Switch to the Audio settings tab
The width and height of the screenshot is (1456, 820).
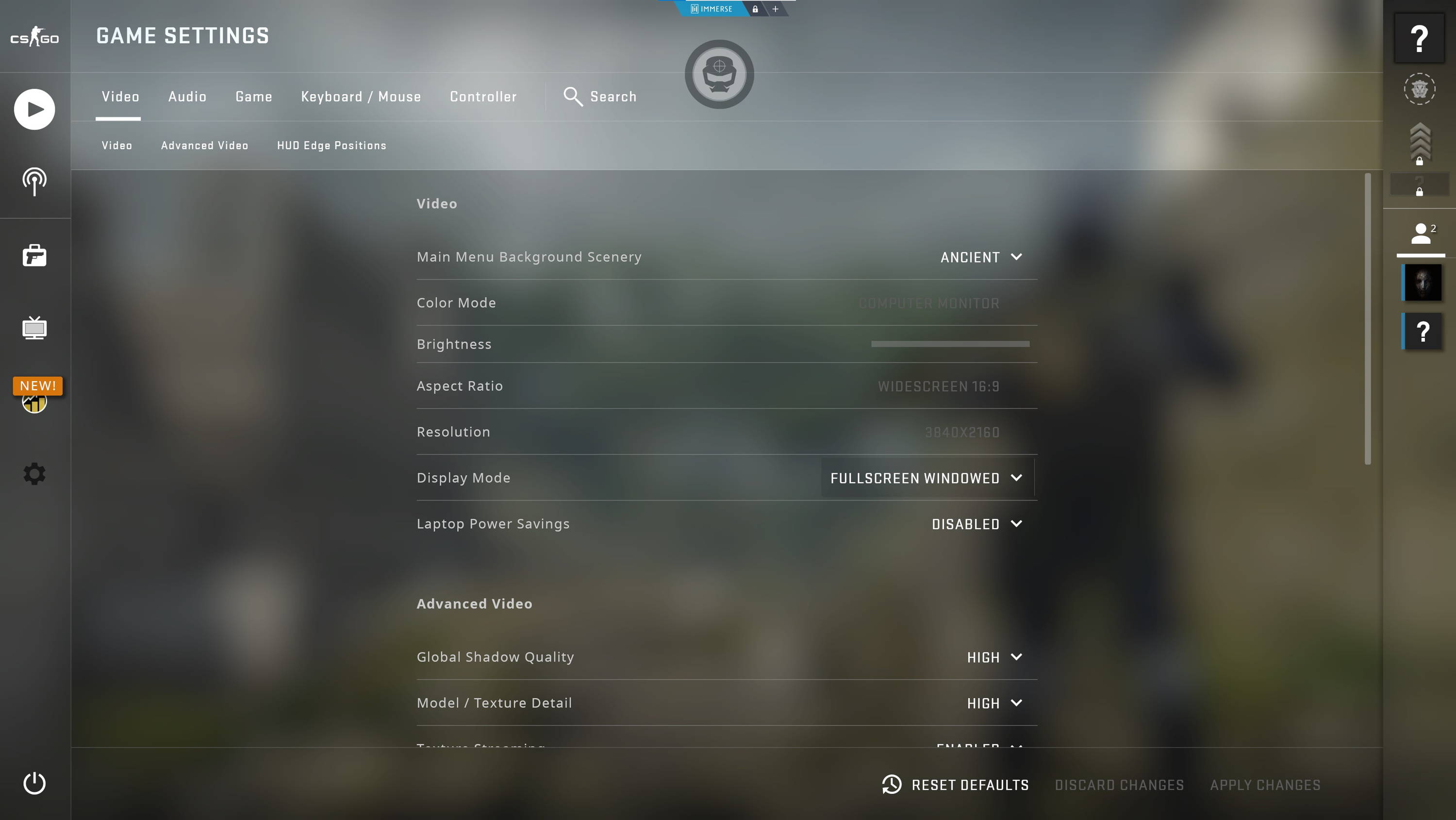[x=187, y=96]
